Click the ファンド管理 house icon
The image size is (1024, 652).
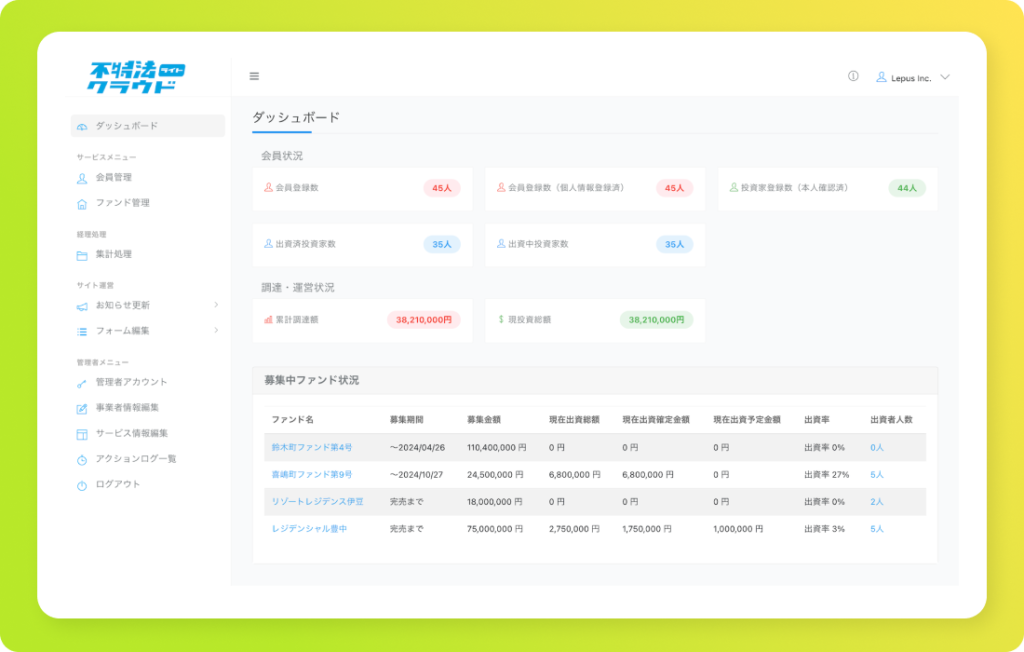tap(82, 204)
